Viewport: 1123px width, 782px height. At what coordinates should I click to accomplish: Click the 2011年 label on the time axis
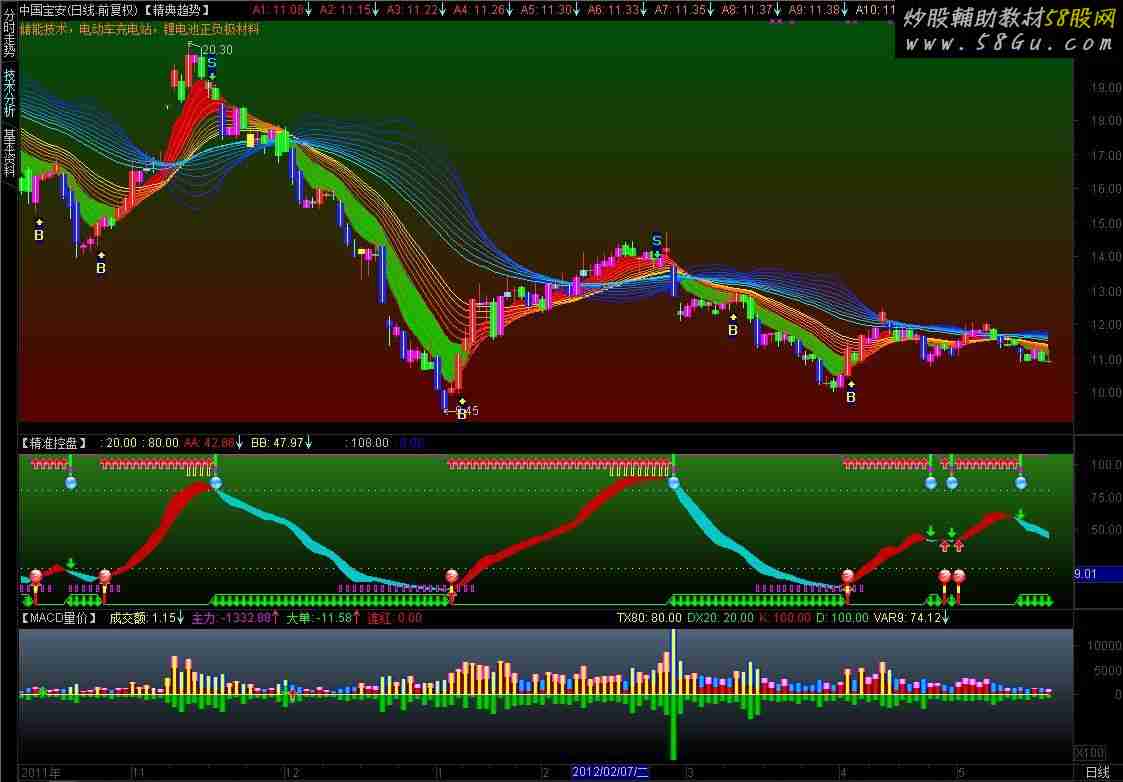click(42, 772)
